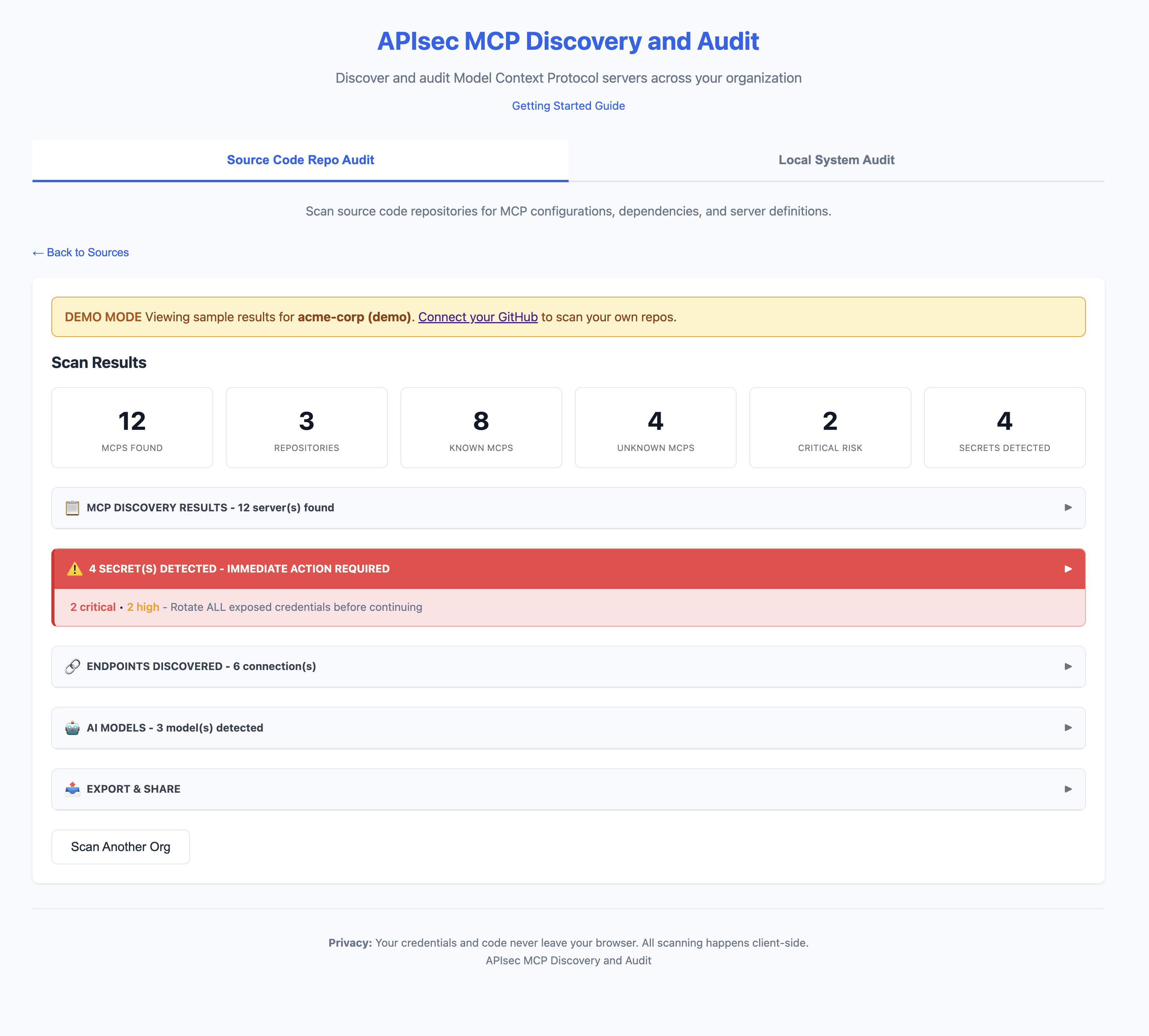Image resolution: width=1149 pixels, height=1036 pixels.
Task: Click the robot icon on AI Models
Action: pyautogui.click(x=72, y=728)
